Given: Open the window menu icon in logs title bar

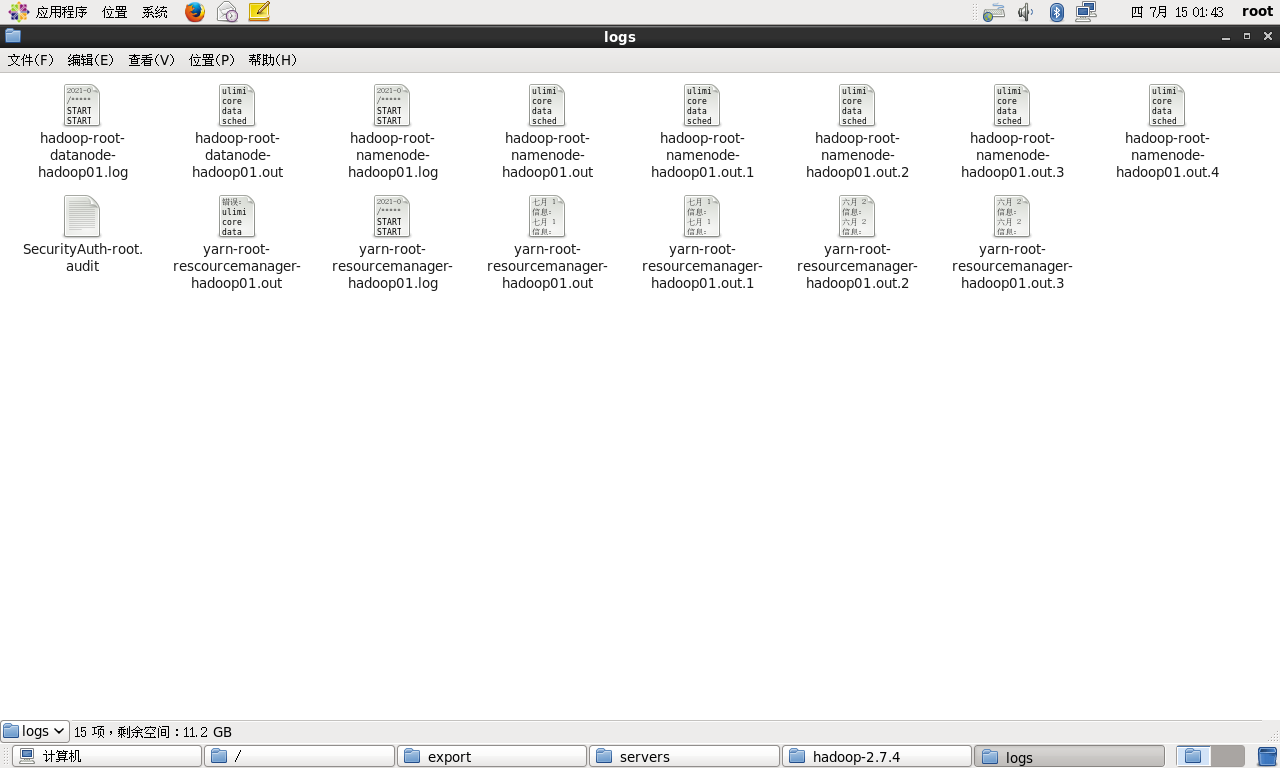Looking at the screenshot, I should pos(13,36).
